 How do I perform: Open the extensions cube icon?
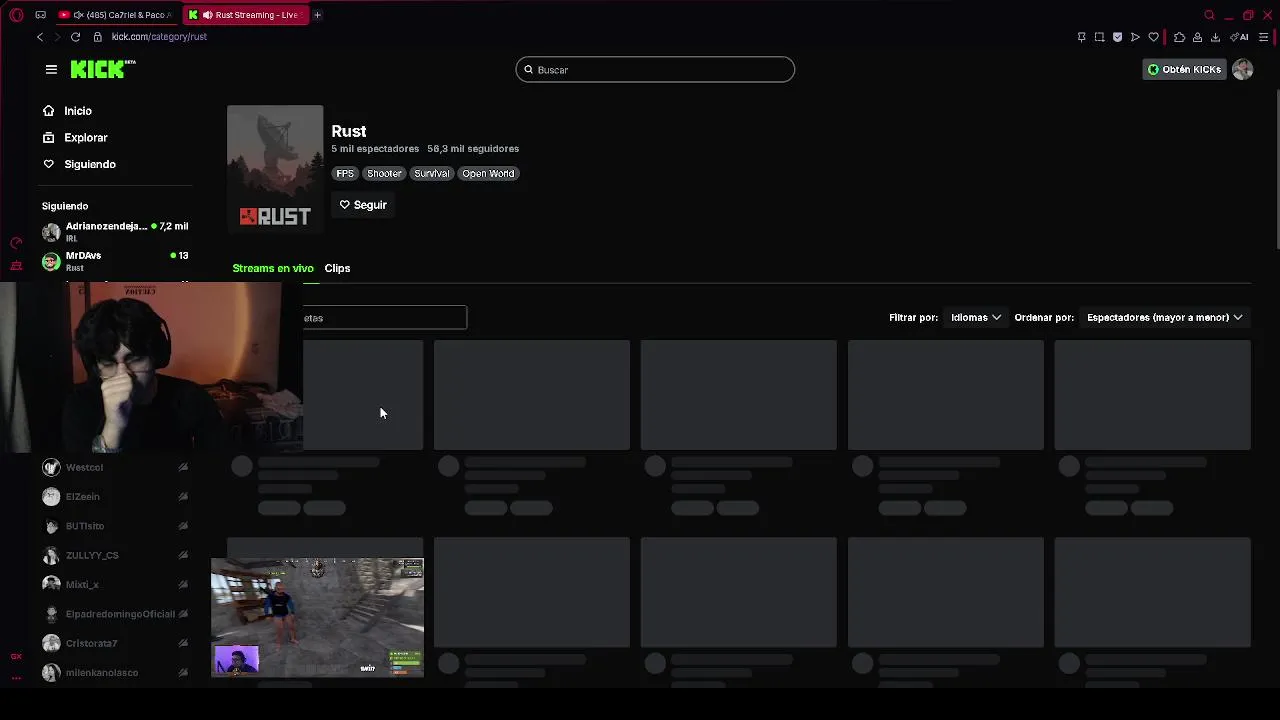[x=1179, y=37]
